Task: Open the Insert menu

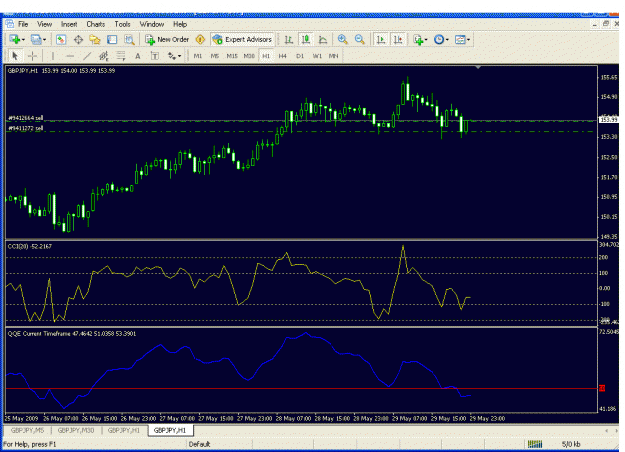Action: (x=69, y=24)
